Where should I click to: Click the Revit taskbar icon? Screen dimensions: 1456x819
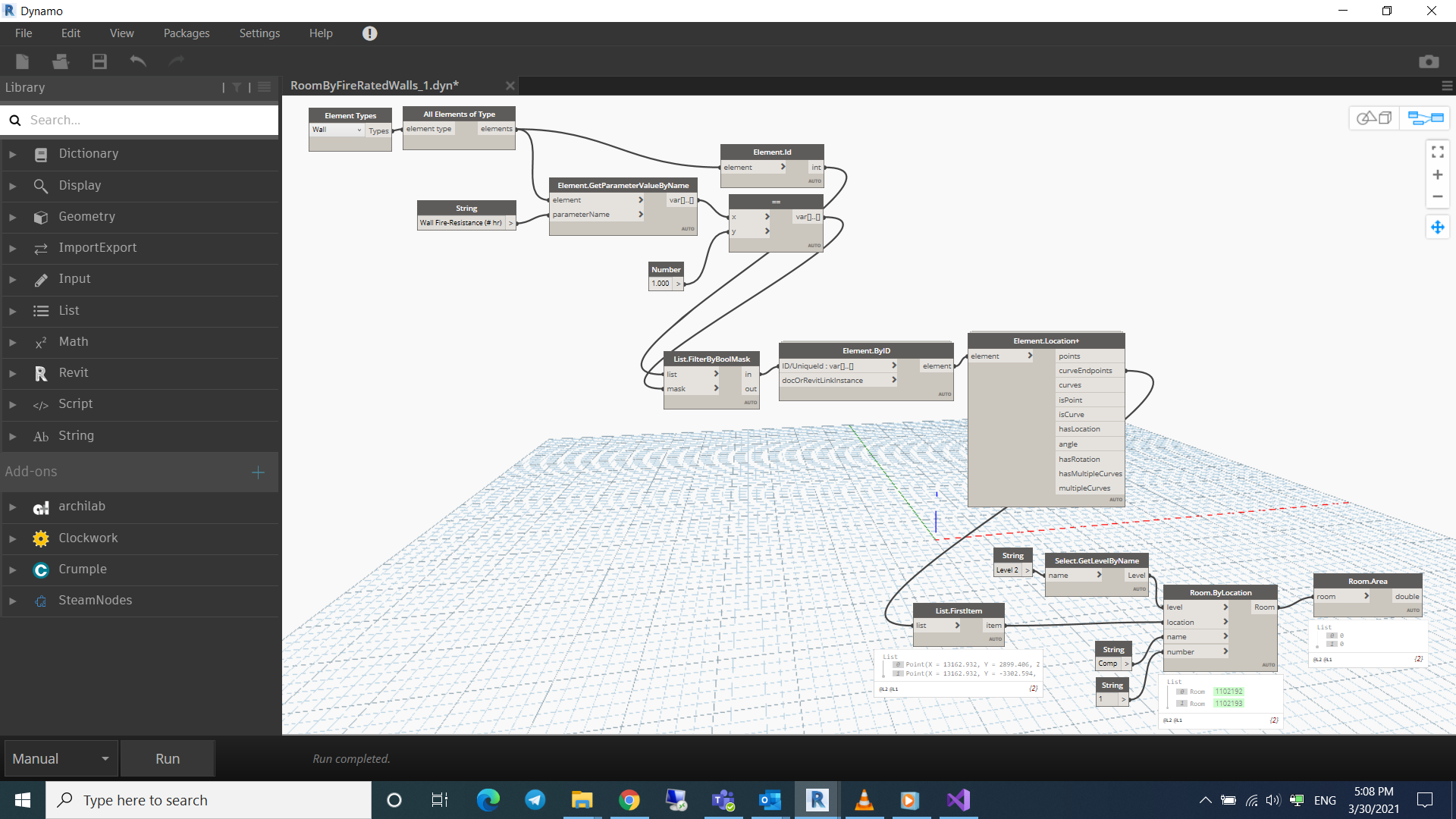817,800
